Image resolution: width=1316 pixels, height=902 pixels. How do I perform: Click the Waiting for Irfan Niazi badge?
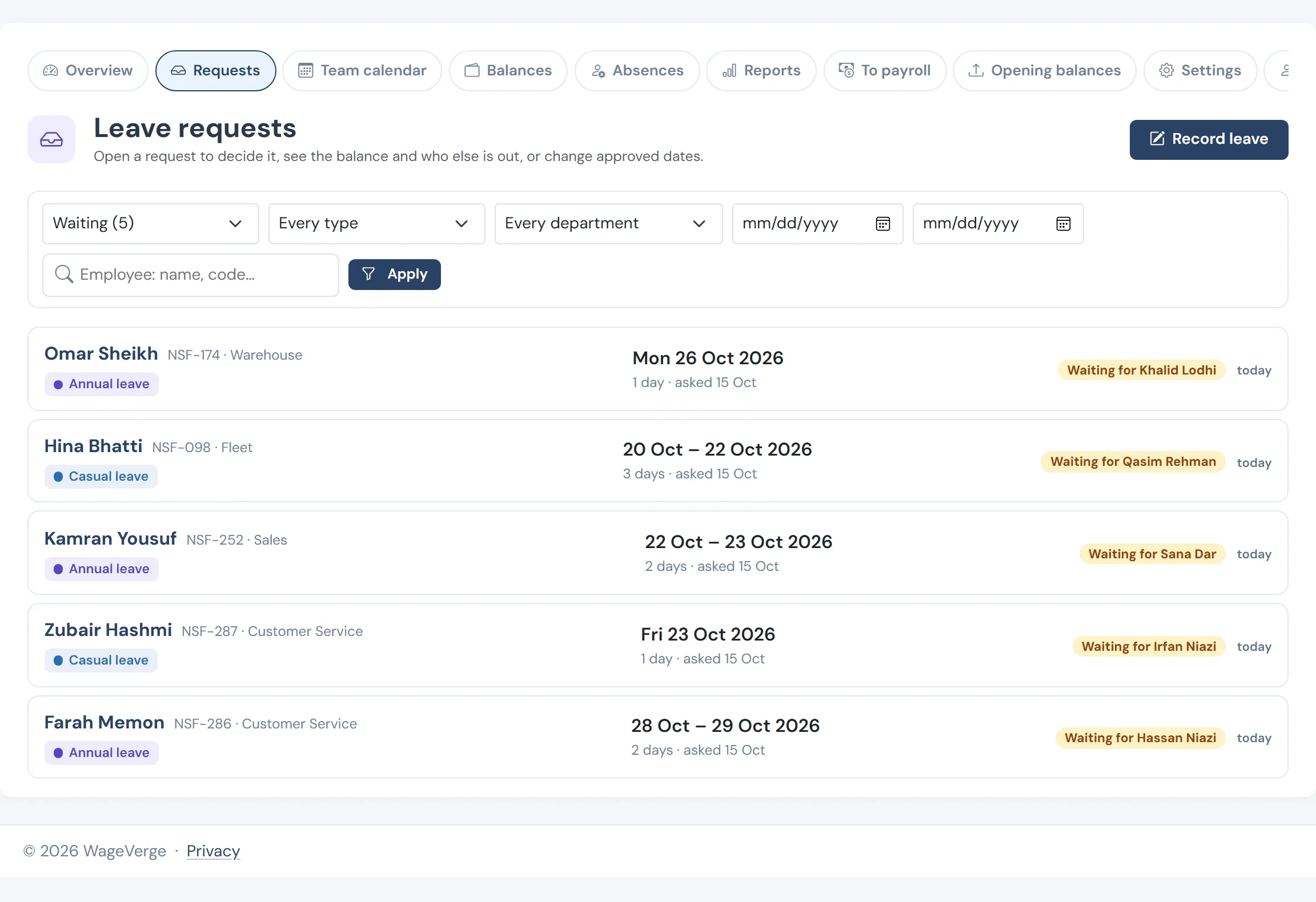(x=1149, y=646)
